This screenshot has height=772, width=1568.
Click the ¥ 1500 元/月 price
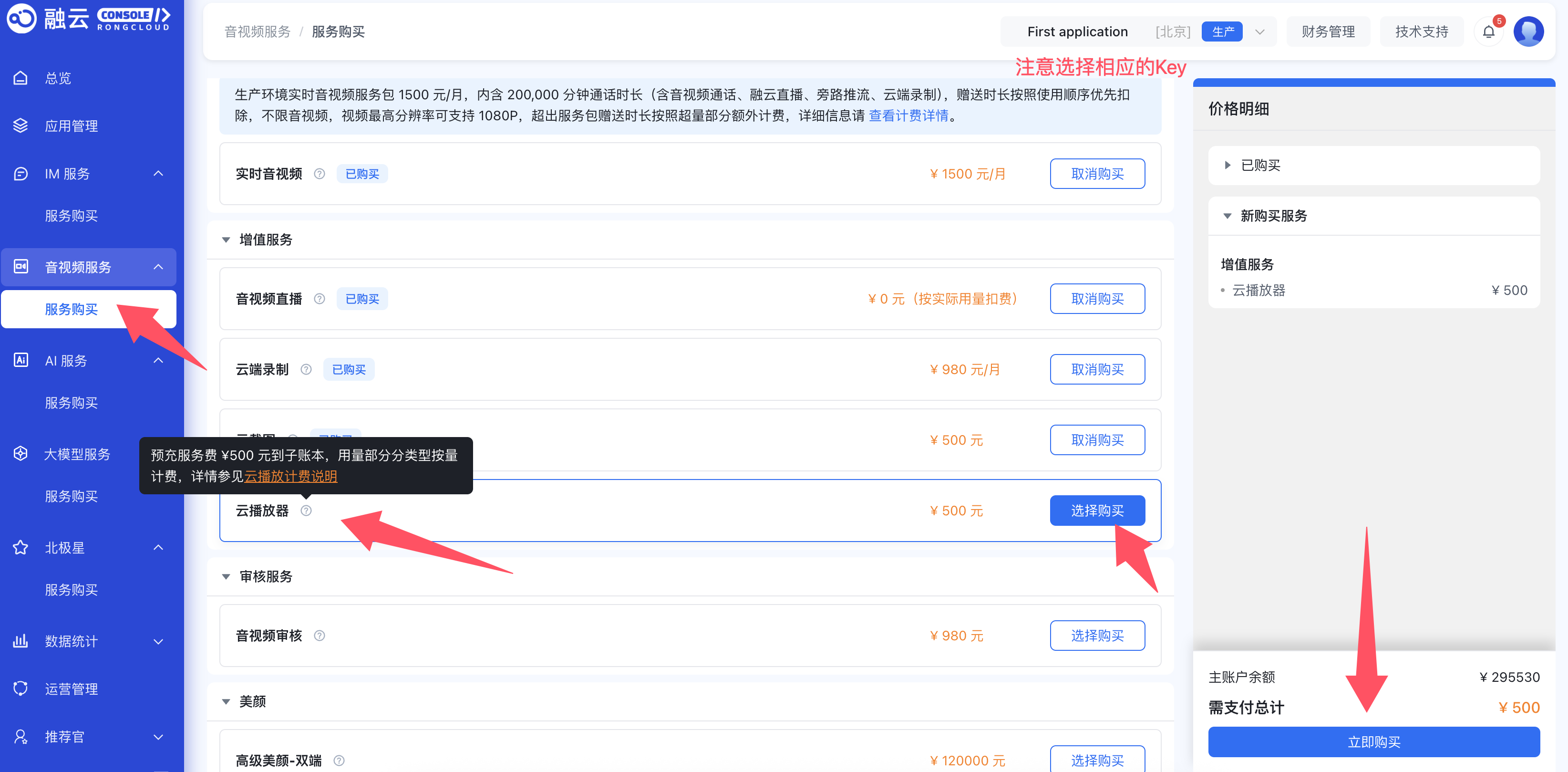[x=967, y=174]
